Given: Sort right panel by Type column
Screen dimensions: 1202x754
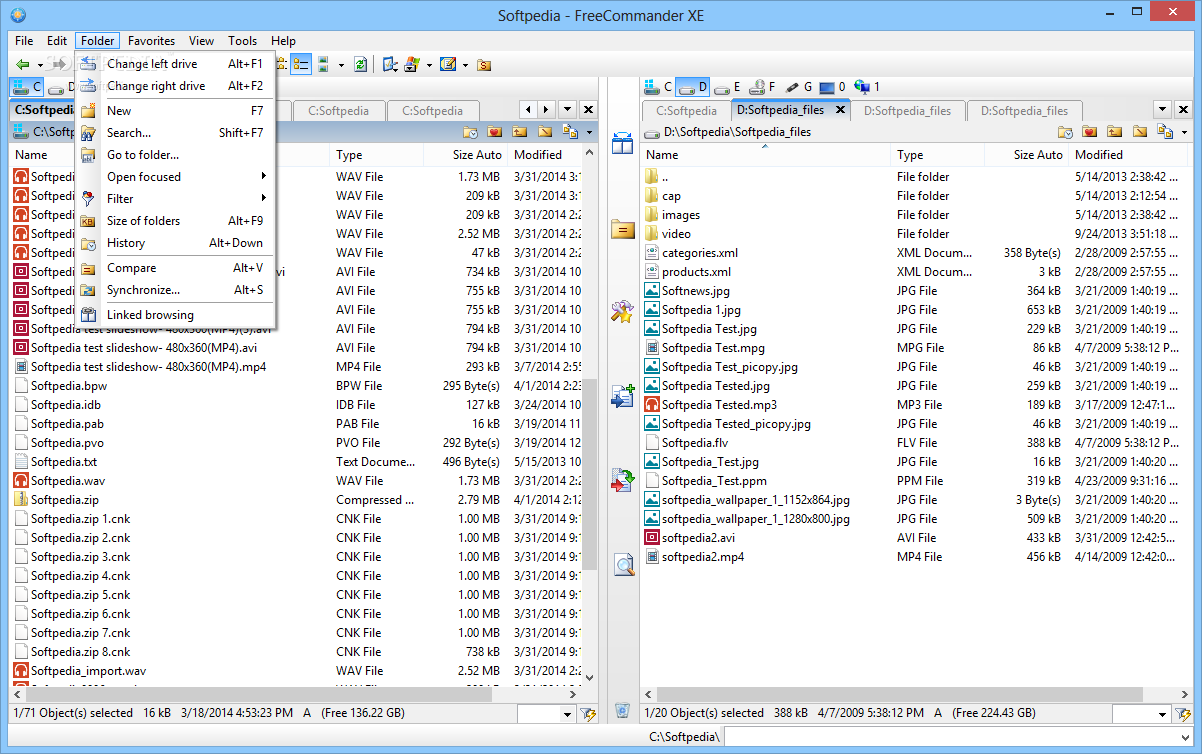Looking at the screenshot, I should [937, 155].
